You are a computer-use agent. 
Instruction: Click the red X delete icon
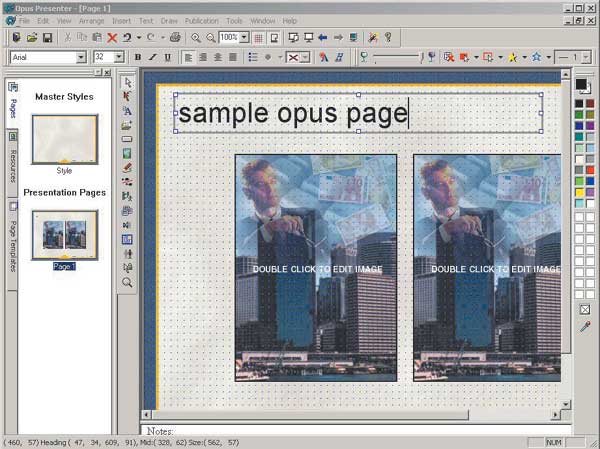click(x=112, y=38)
